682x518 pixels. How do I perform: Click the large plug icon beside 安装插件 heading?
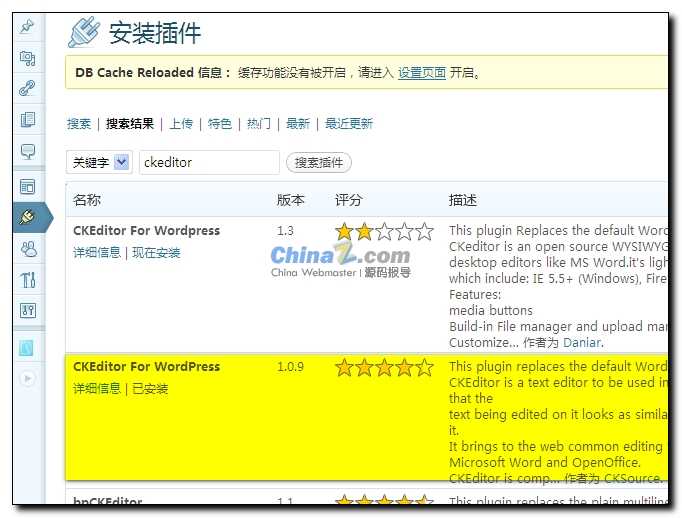click(84, 32)
